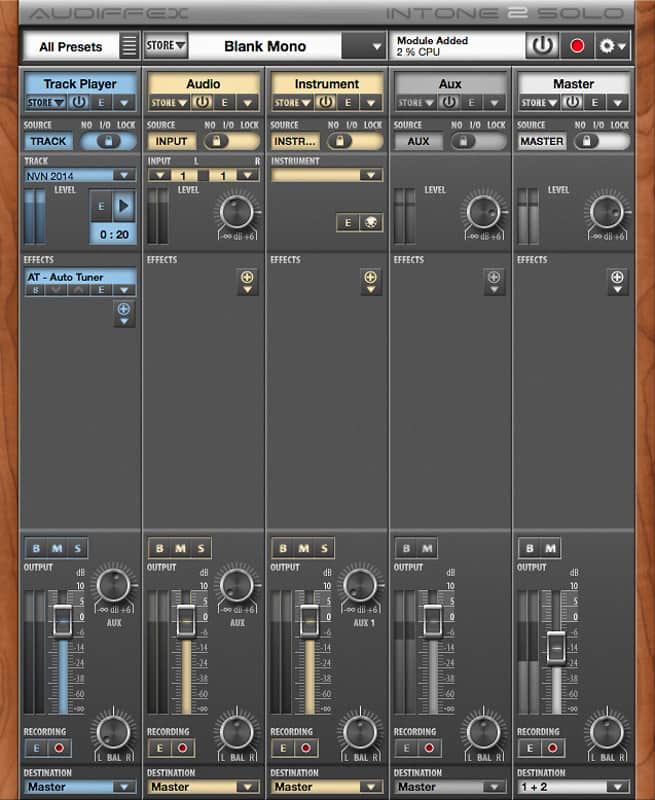This screenshot has height=800, width=655.
Task: Arm the Aux channel recording button
Action: (430, 748)
